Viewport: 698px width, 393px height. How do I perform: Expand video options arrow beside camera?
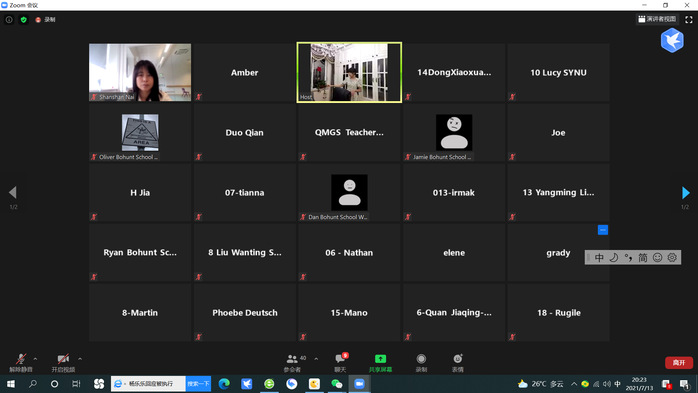tap(80, 359)
